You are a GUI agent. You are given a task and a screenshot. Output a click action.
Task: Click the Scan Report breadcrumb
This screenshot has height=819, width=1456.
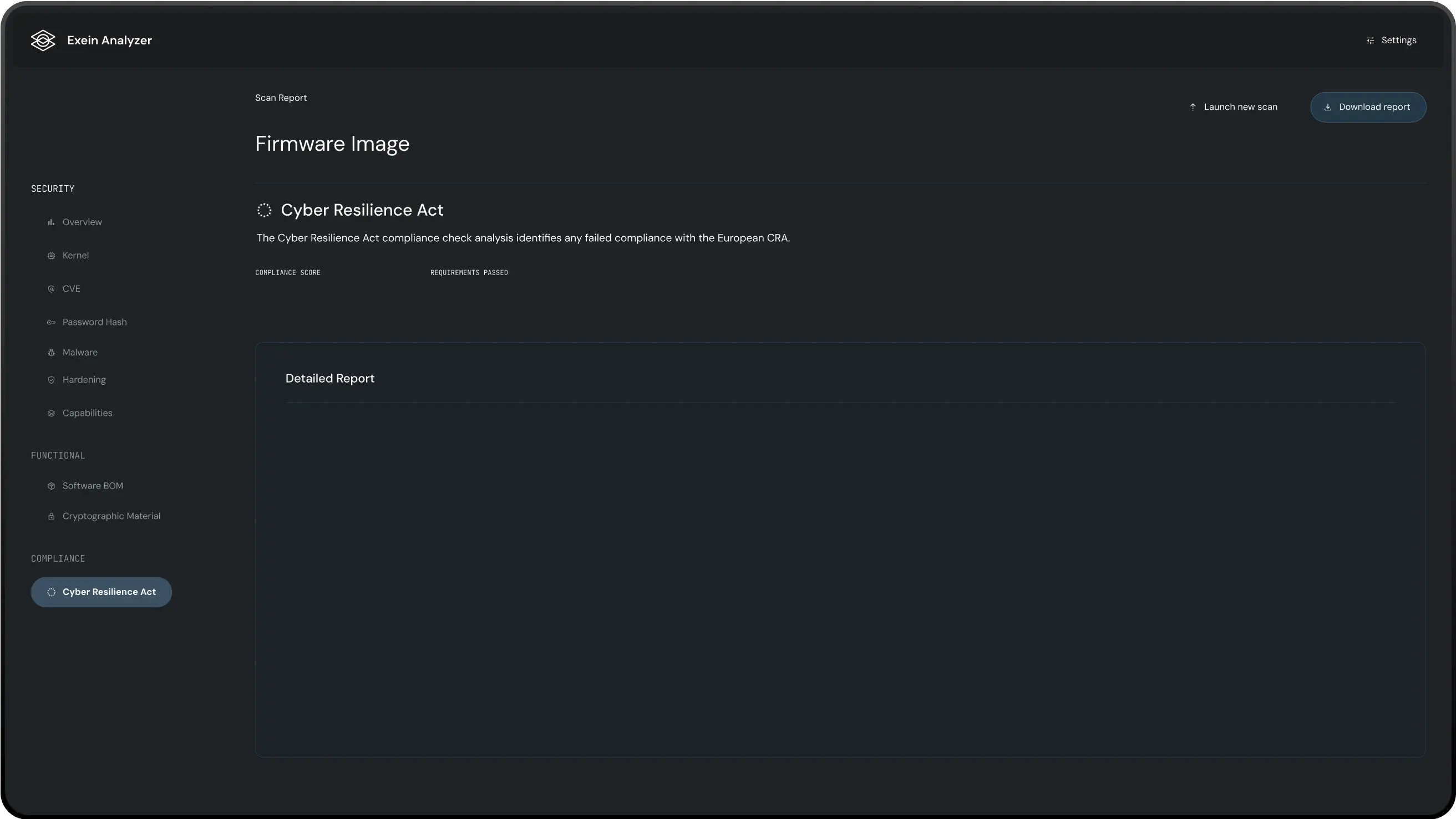pyautogui.click(x=281, y=98)
